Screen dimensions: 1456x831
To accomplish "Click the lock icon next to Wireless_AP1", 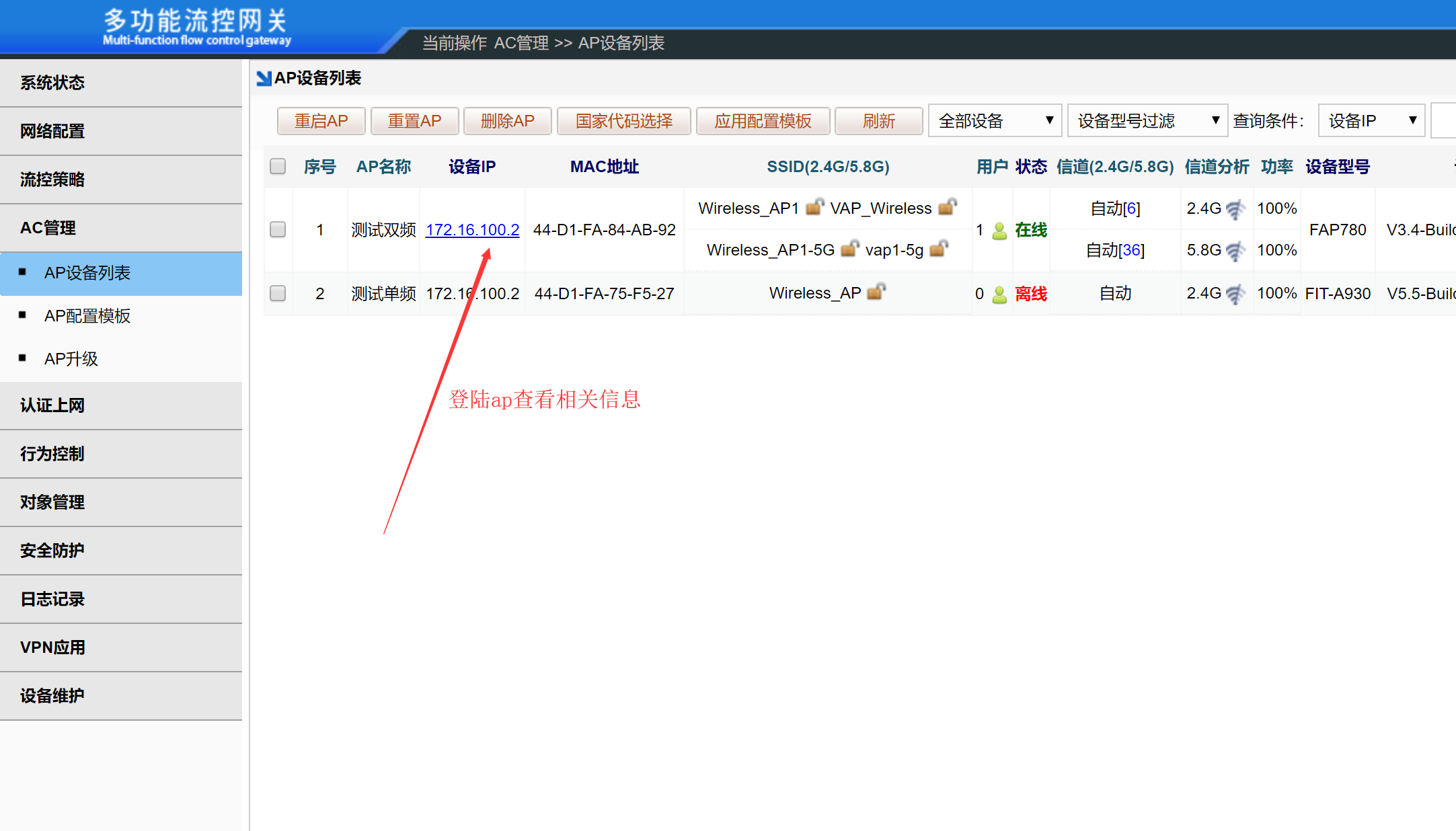I will click(814, 208).
